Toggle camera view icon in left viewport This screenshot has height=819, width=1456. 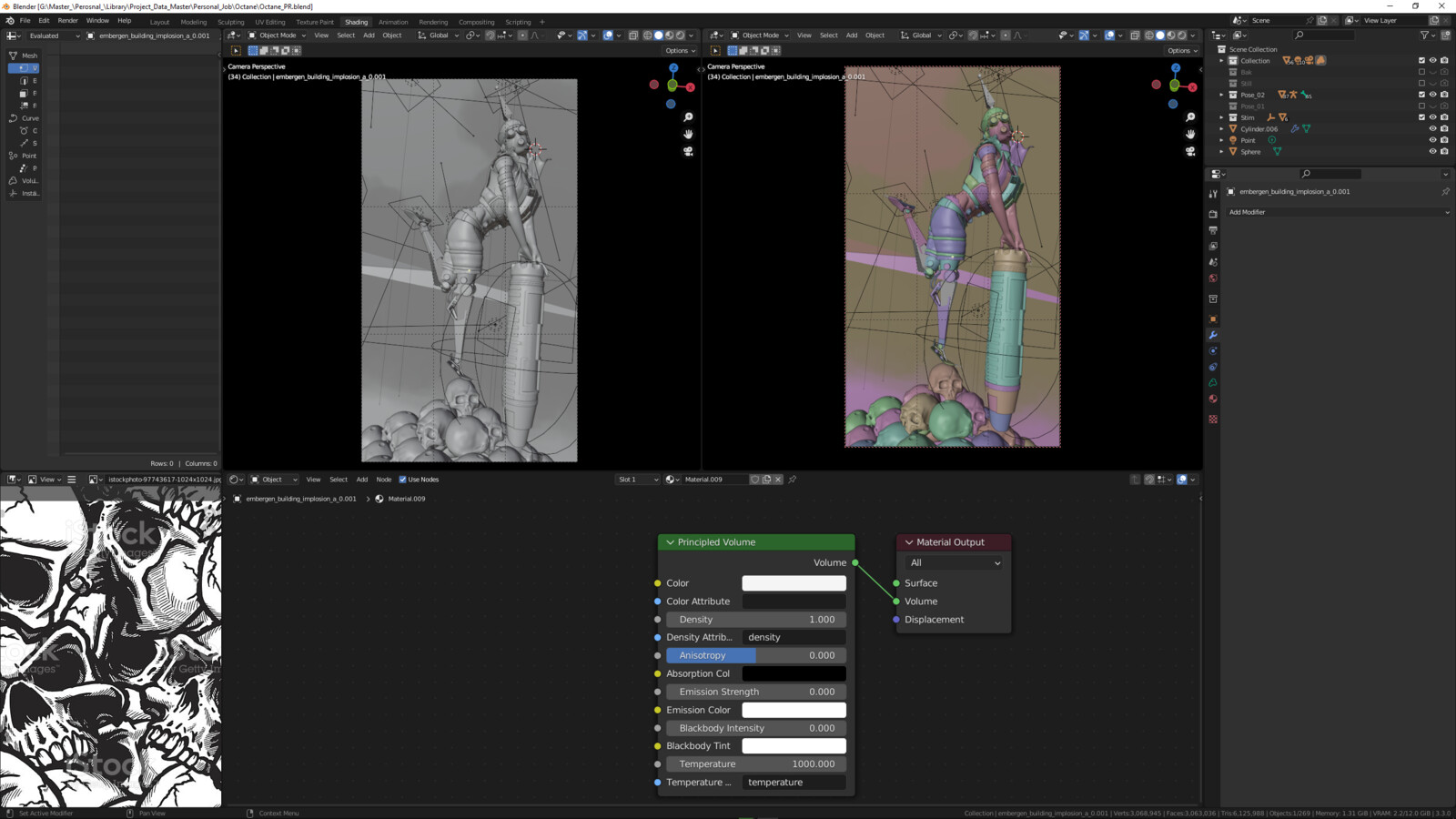point(688,151)
